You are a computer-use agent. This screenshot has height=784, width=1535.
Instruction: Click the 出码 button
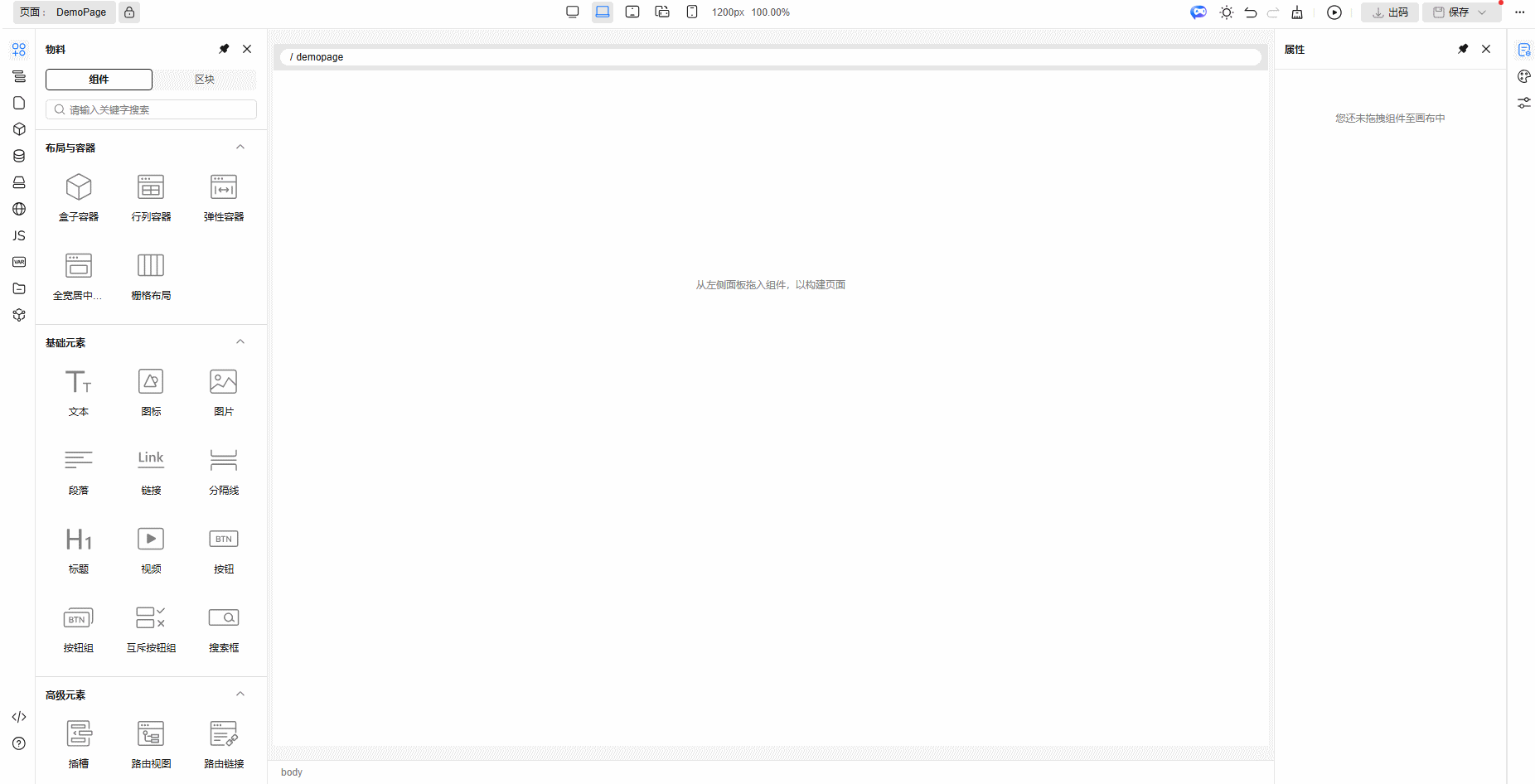pyautogui.click(x=1390, y=12)
